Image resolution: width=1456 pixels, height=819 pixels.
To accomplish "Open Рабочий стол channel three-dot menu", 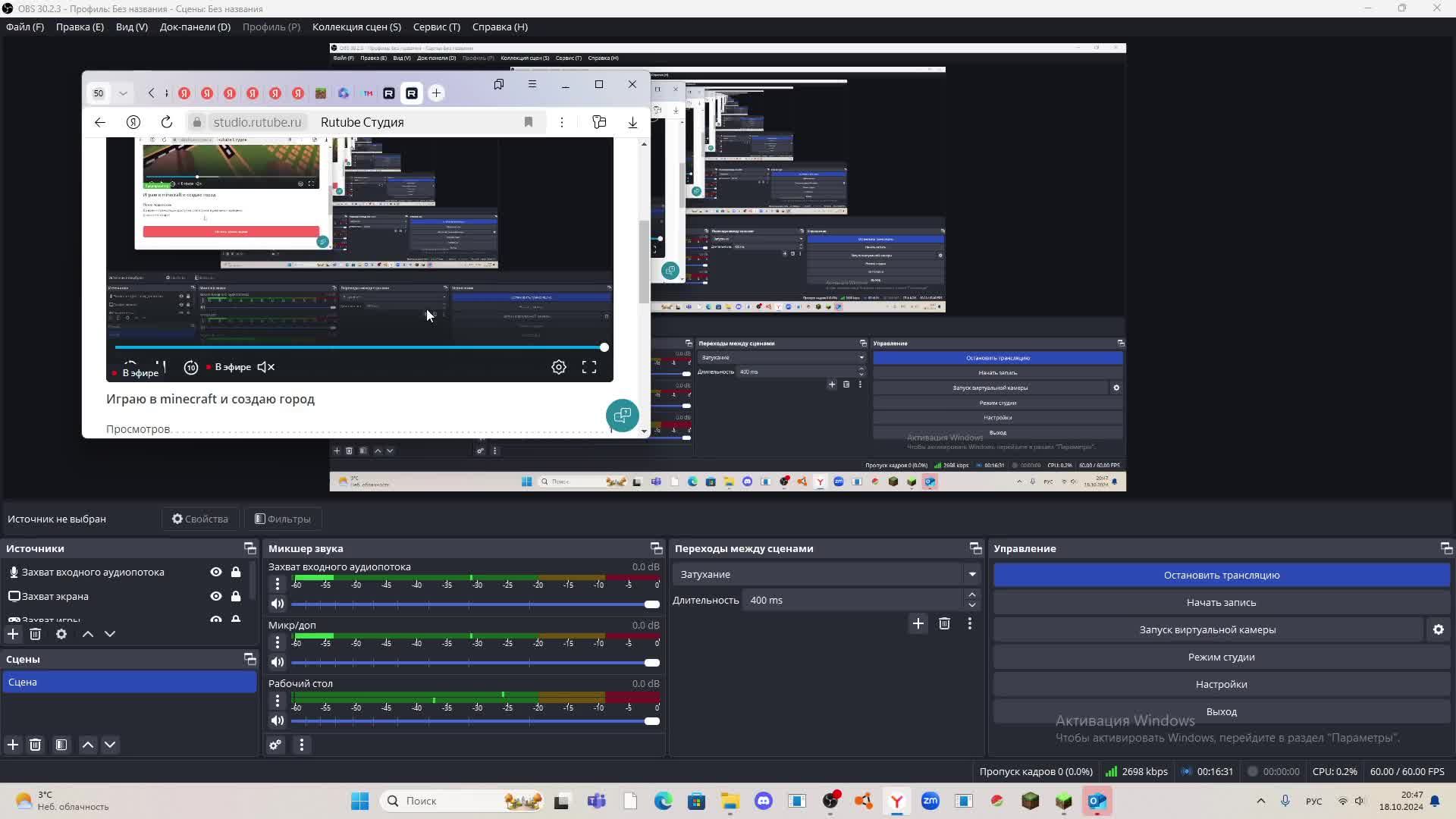I will pyautogui.click(x=278, y=701).
